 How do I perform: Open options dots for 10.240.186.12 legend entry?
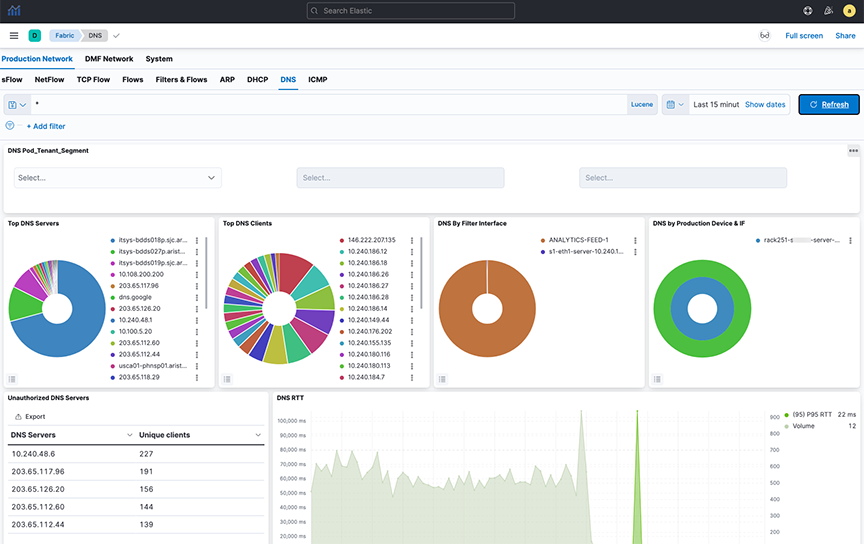(412, 252)
